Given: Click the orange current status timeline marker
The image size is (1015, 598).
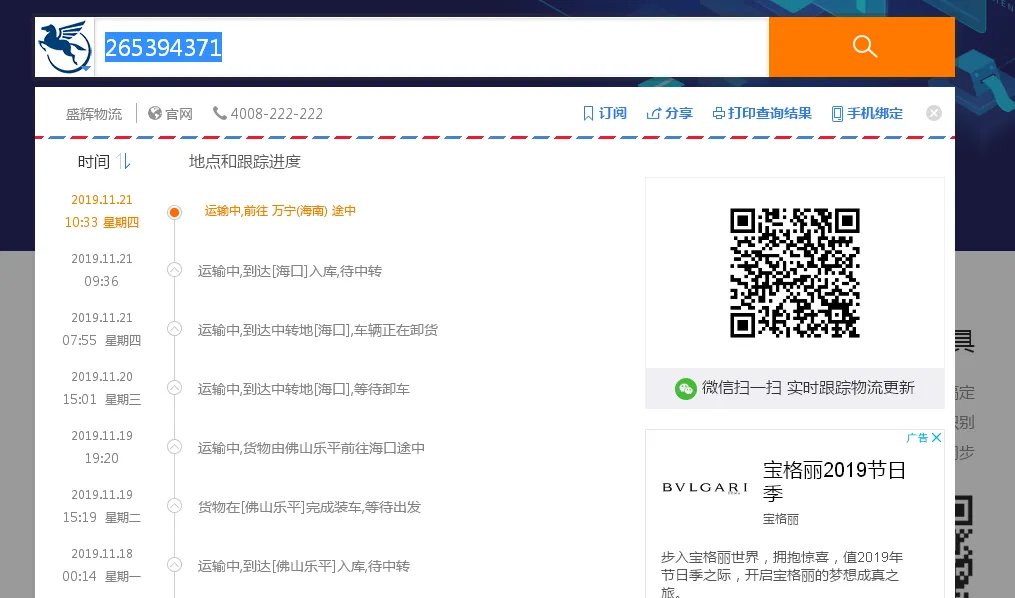Looking at the screenshot, I should point(174,212).
